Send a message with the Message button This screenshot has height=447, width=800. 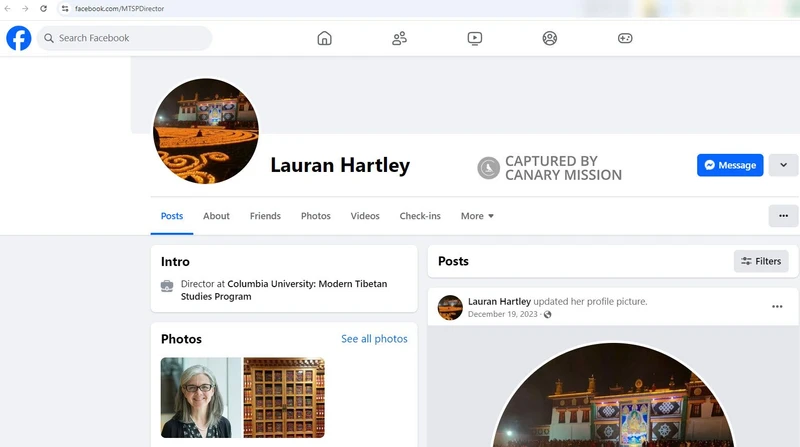730,165
